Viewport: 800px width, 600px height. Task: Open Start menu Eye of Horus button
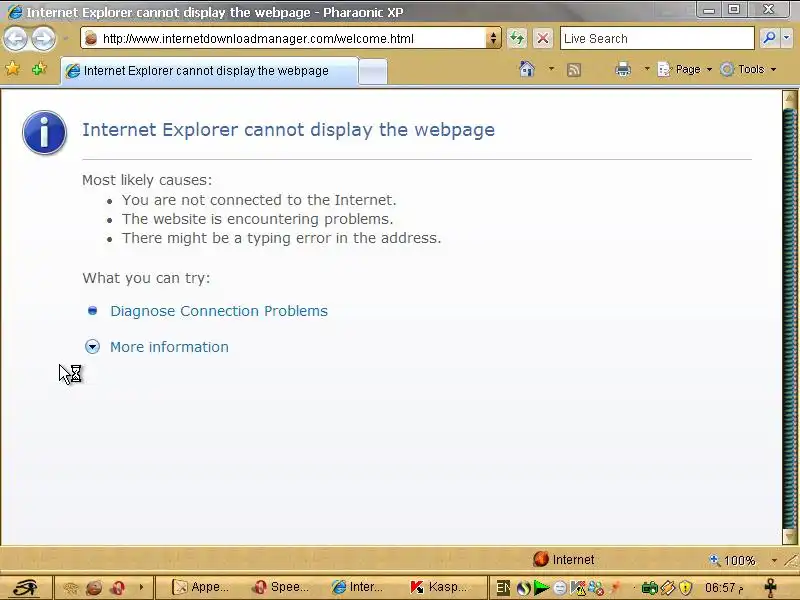point(26,588)
